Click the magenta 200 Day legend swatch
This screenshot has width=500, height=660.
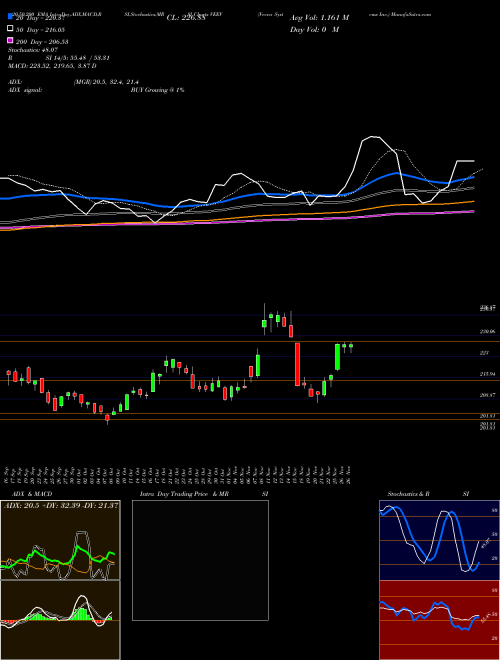click(x=10, y=41)
